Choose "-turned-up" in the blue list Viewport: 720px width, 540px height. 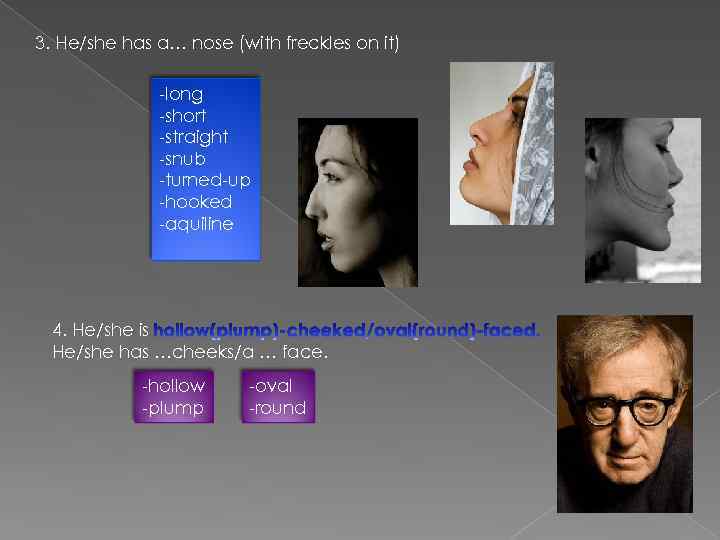(205, 180)
